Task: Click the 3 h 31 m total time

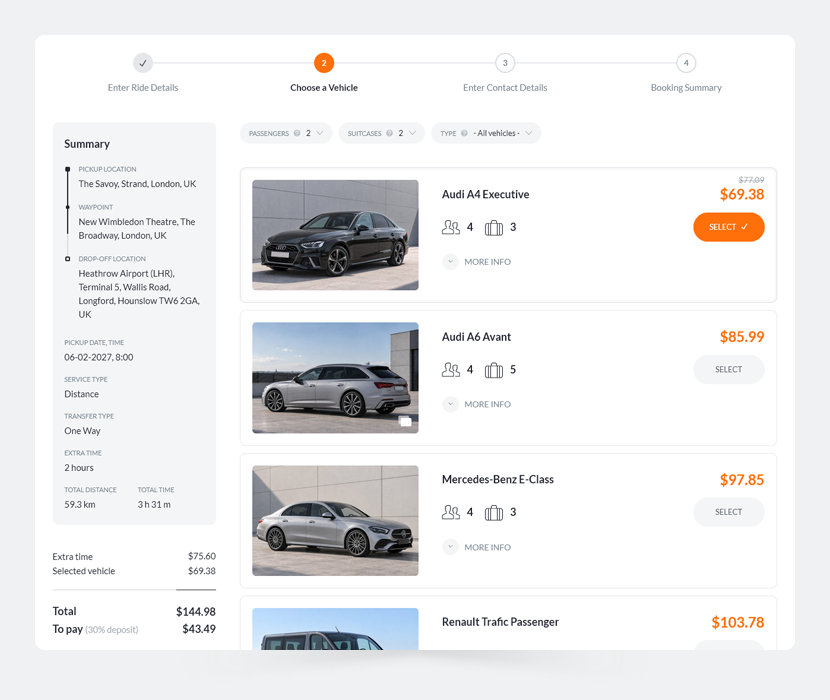Action: point(154,505)
